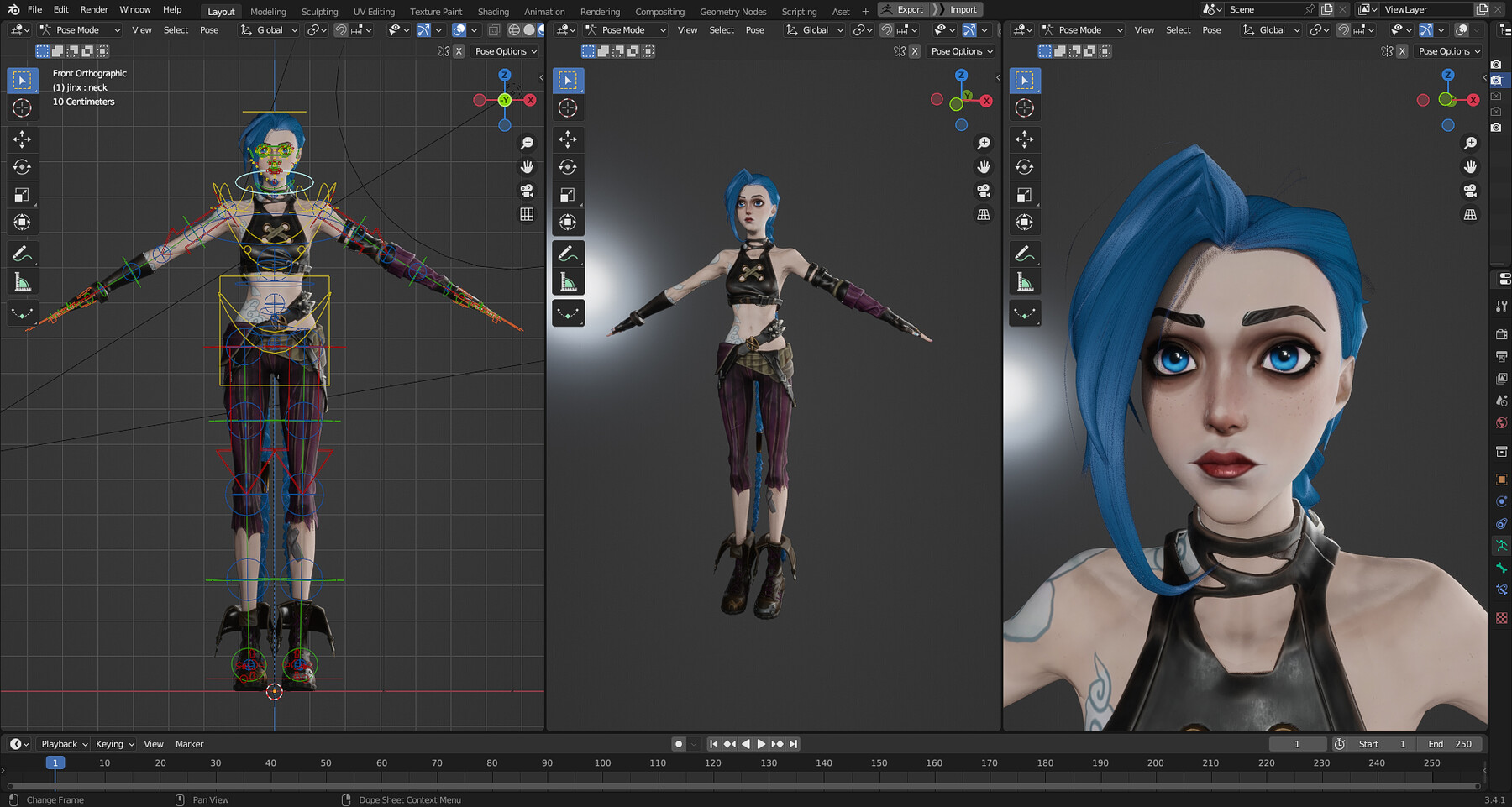Click the zoom magnifier in the right viewport
The height and width of the screenshot is (807, 1512).
1470,144
